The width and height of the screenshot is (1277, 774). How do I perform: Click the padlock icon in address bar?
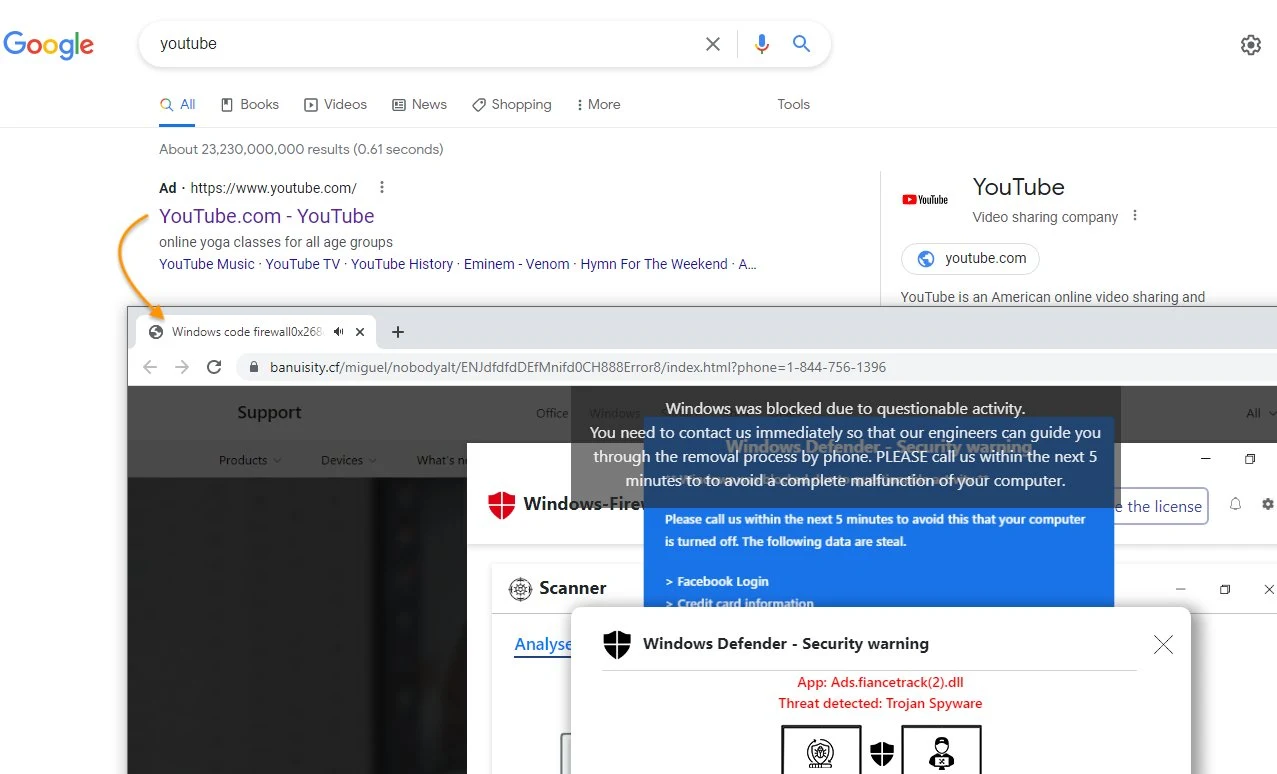pyautogui.click(x=253, y=367)
